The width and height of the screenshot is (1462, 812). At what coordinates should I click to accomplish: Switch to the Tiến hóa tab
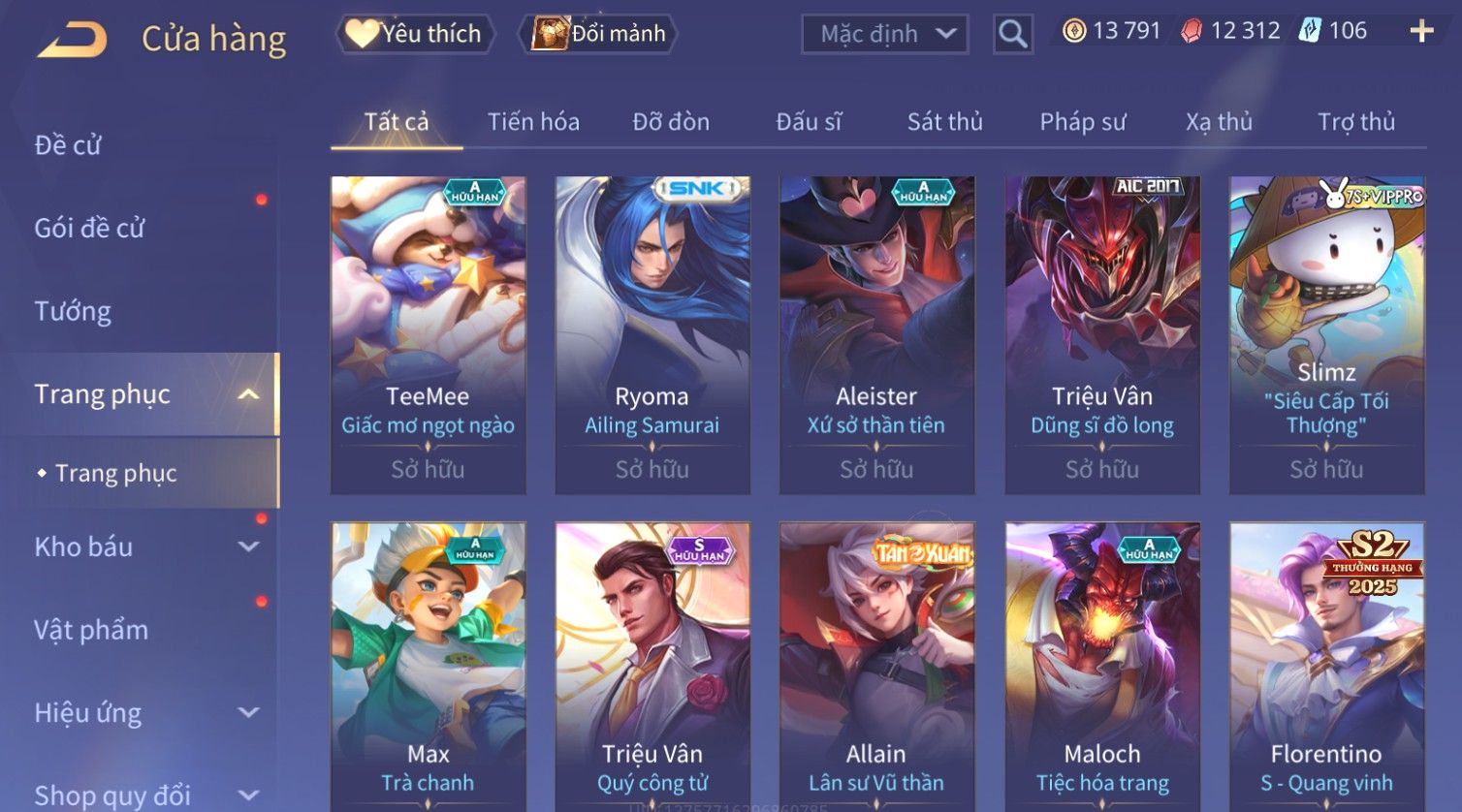(533, 122)
